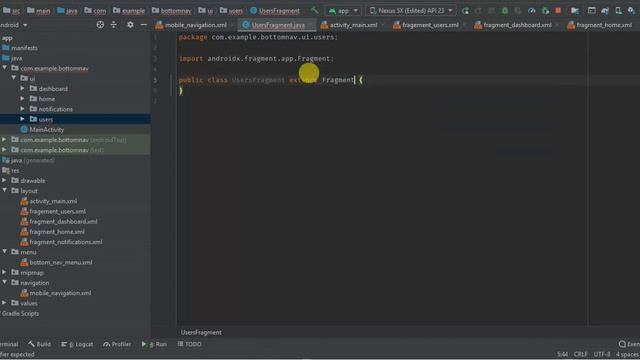Open the Terminal tool window
The width and height of the screenshot is (640, 360).
tap(9, 344)
